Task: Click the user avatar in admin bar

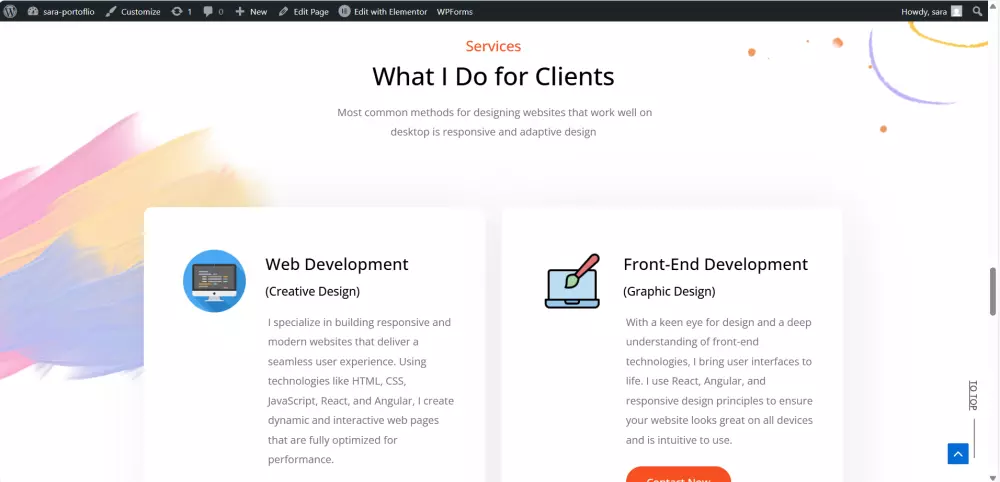Action: [x=957, y=11]
